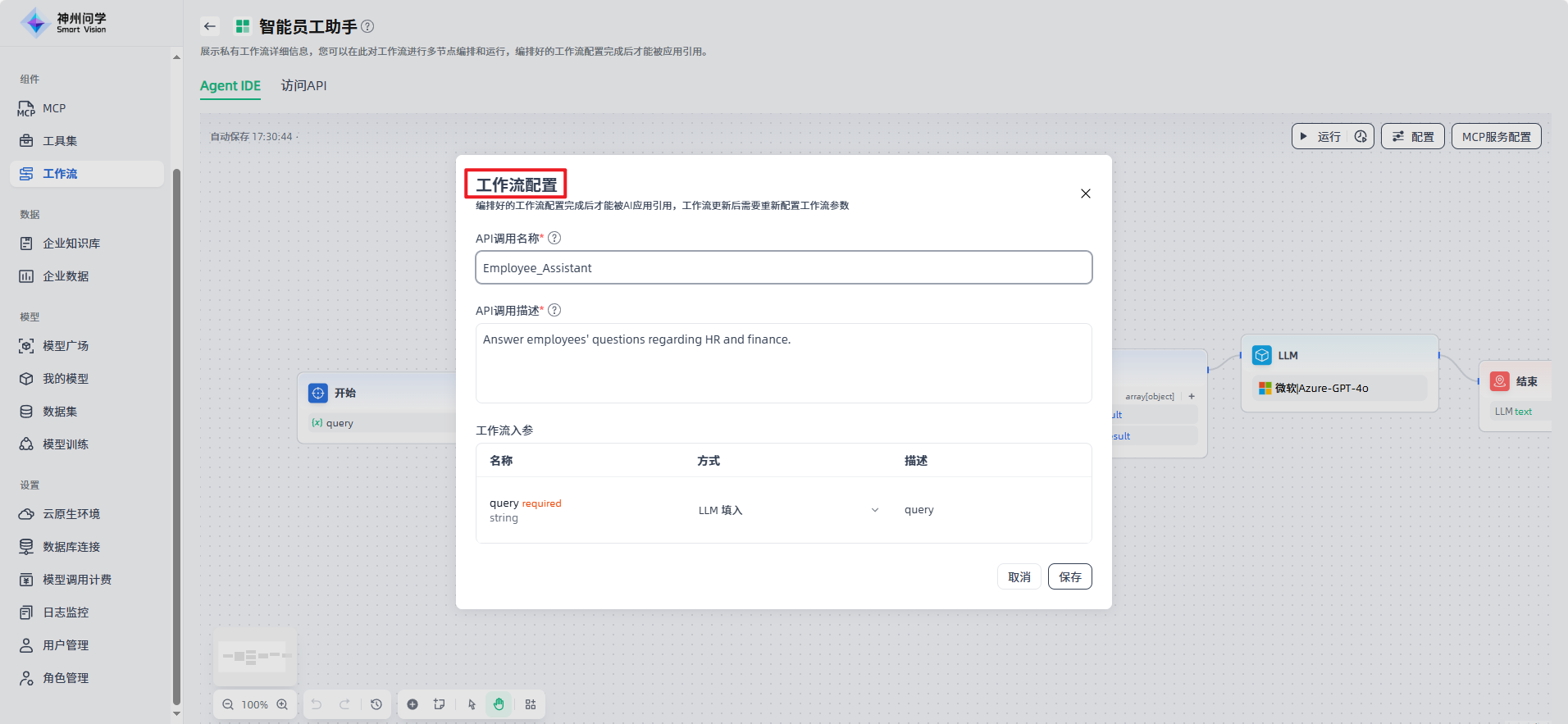Select 模型广场 from the sidebar menu
1568x724 pixels.
pyautogui.click(x=66, y=346)
